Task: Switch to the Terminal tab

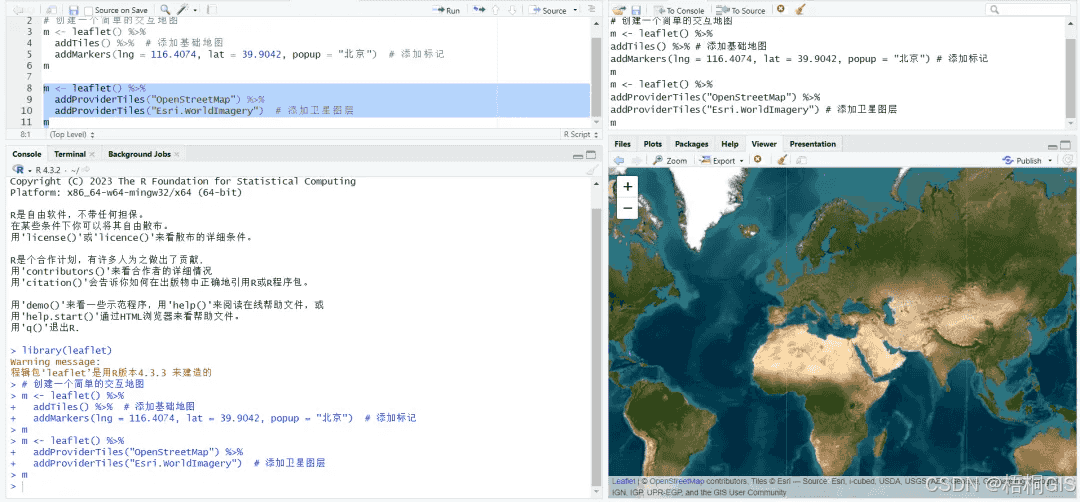Action: [x=70, y=154]
